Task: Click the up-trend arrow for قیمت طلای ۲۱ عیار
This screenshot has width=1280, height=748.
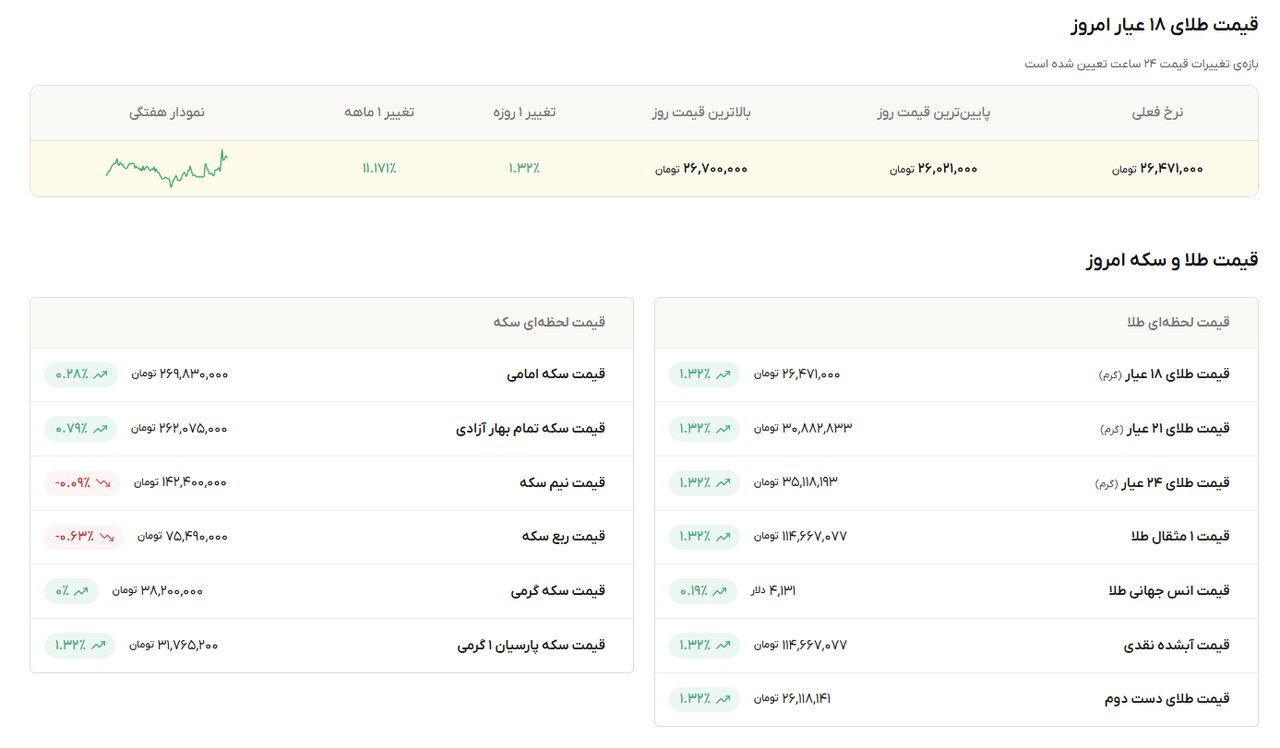Action: click(723, 428)
